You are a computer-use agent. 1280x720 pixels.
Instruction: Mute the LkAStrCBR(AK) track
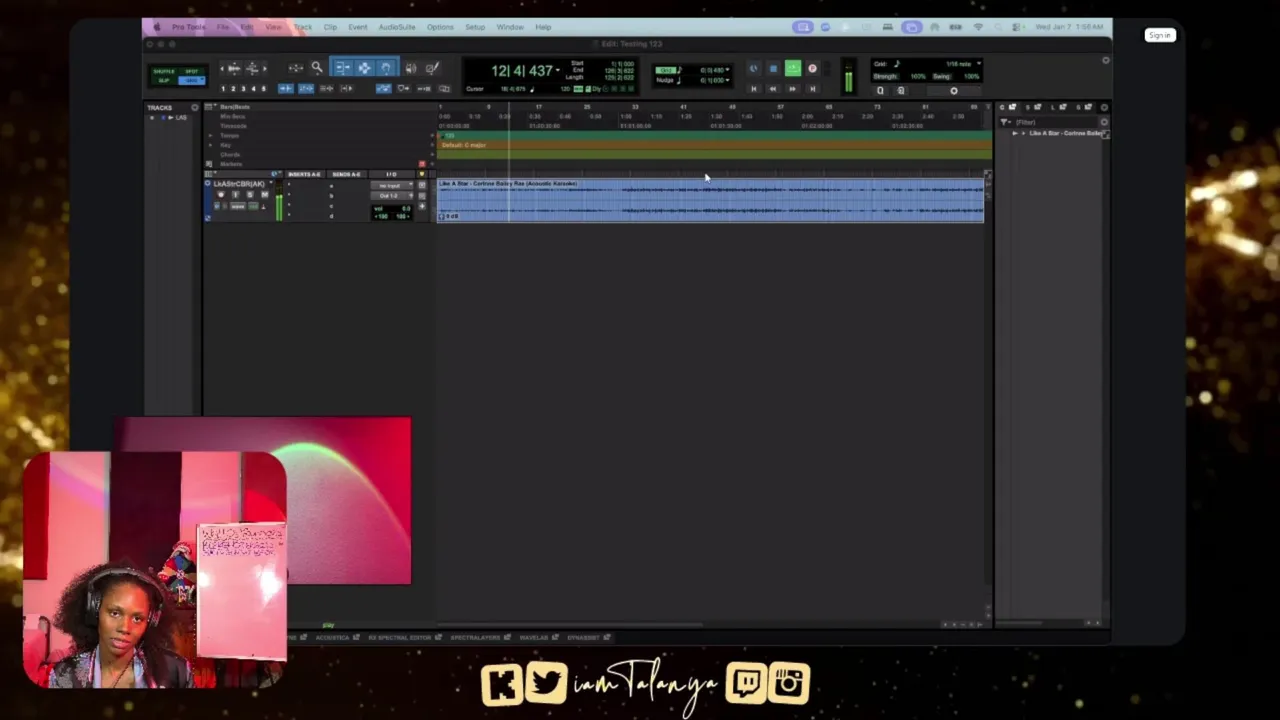tap(265, 195)
